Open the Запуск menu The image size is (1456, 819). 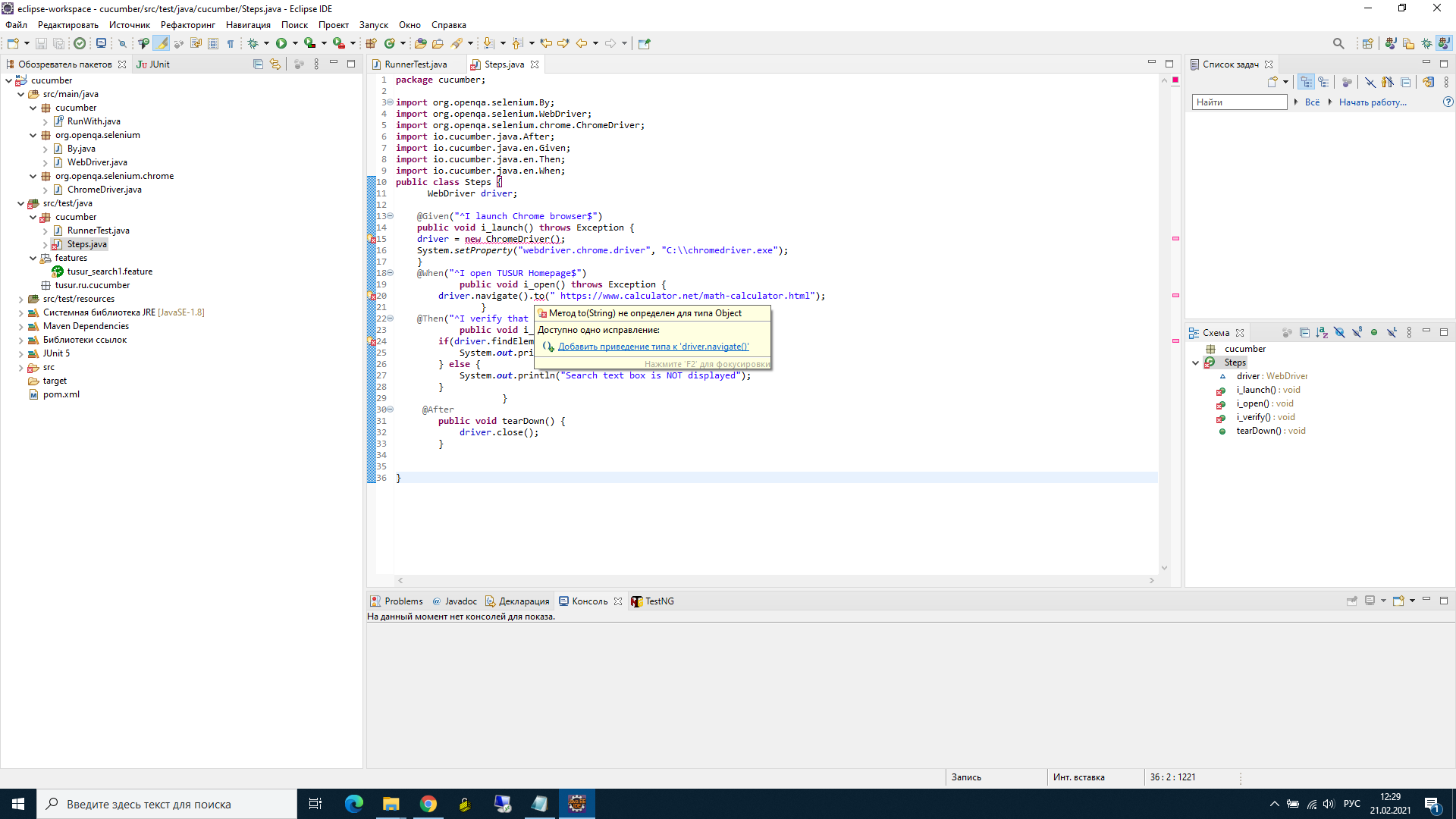373,25
